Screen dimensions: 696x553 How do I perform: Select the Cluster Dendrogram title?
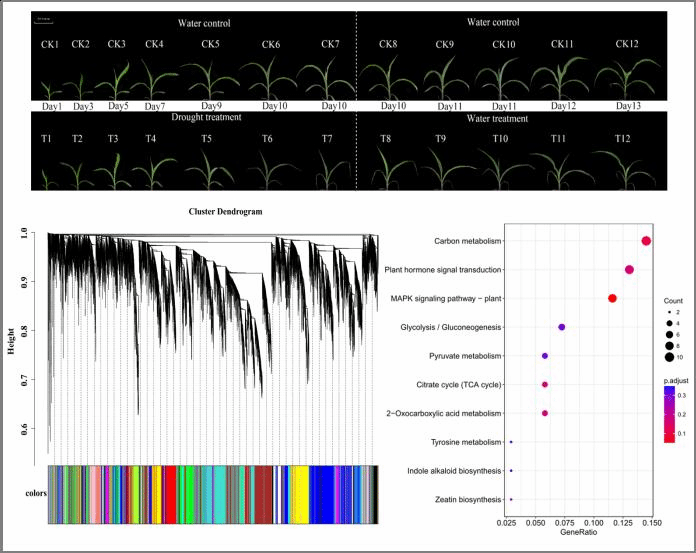click(x=224, y=212)
